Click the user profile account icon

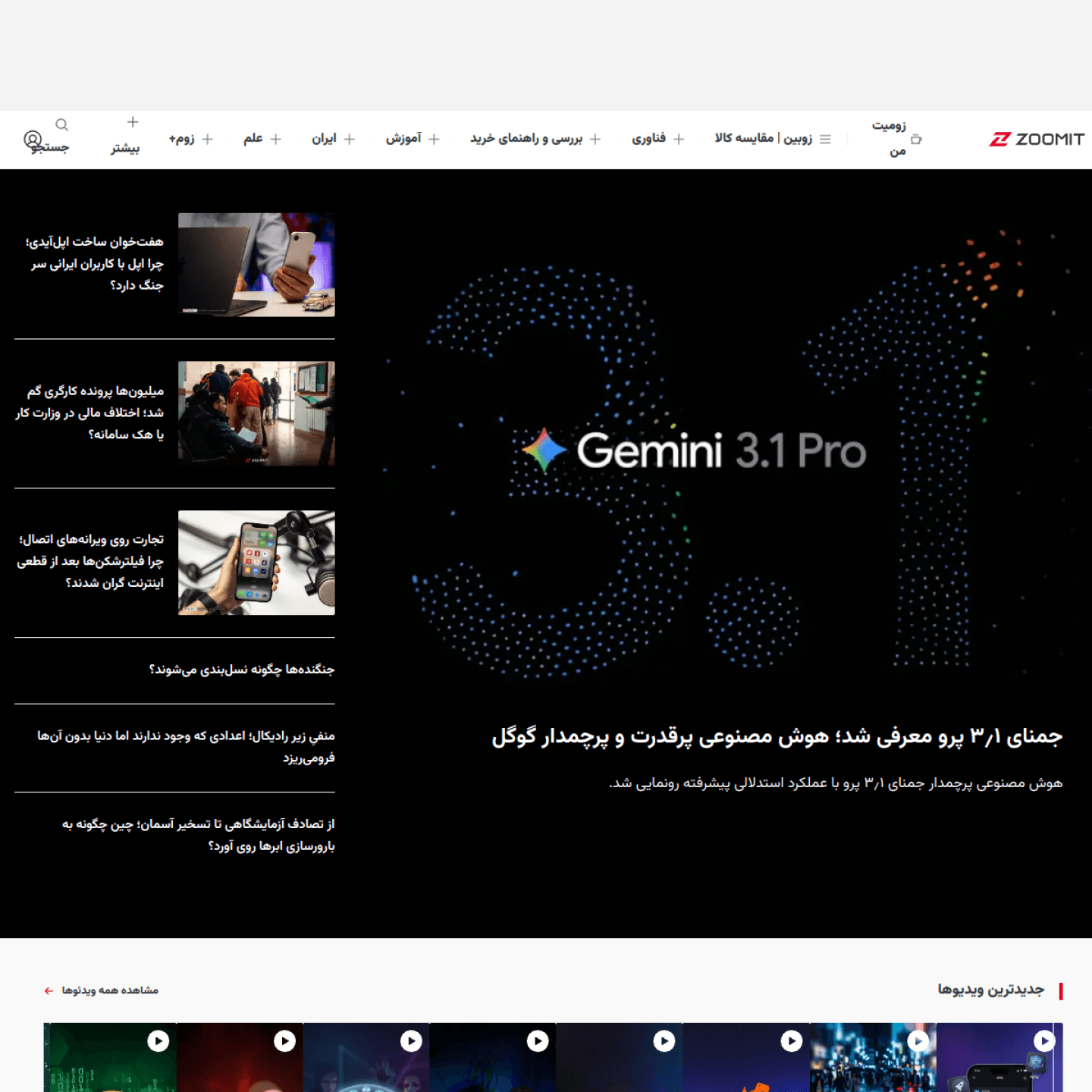point(31,140)
